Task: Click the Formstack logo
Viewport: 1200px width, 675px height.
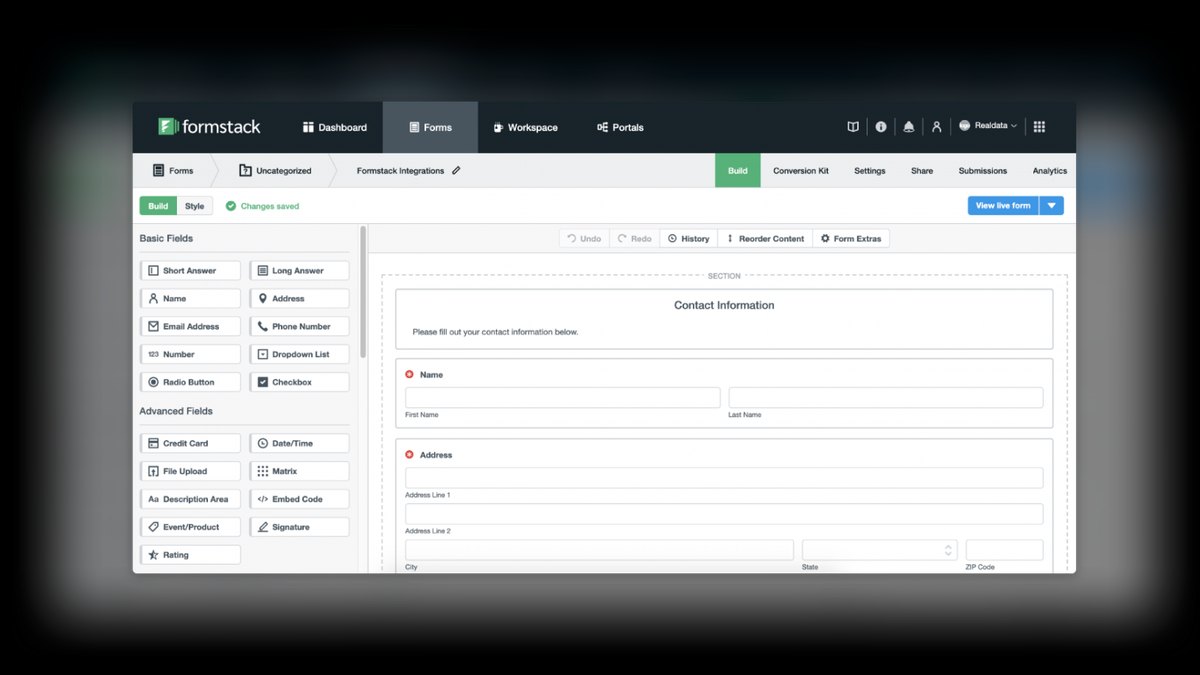Action: pyautogui.click(x=209, y=127)
